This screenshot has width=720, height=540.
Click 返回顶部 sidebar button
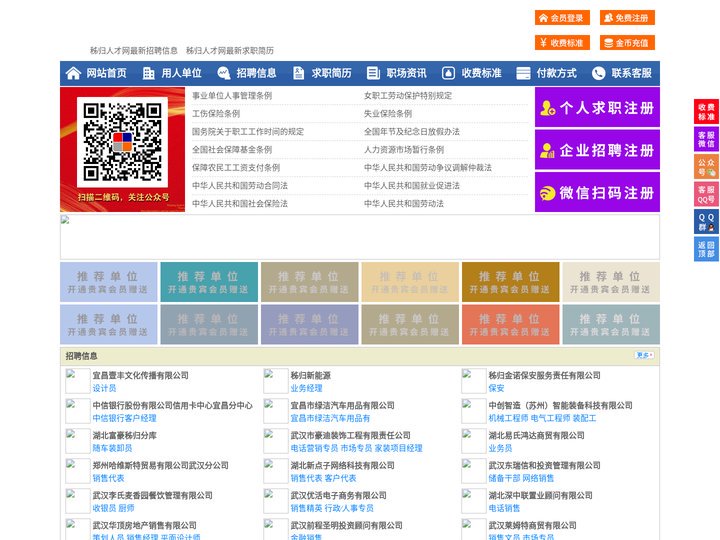coord(706,249)
